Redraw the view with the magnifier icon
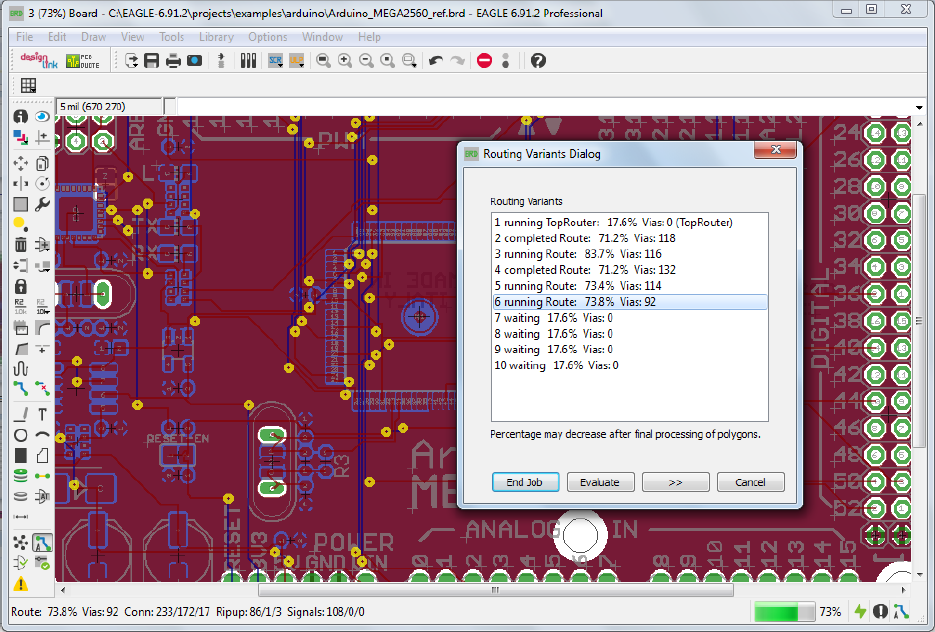Screen dimensions: 935x632 388,60
